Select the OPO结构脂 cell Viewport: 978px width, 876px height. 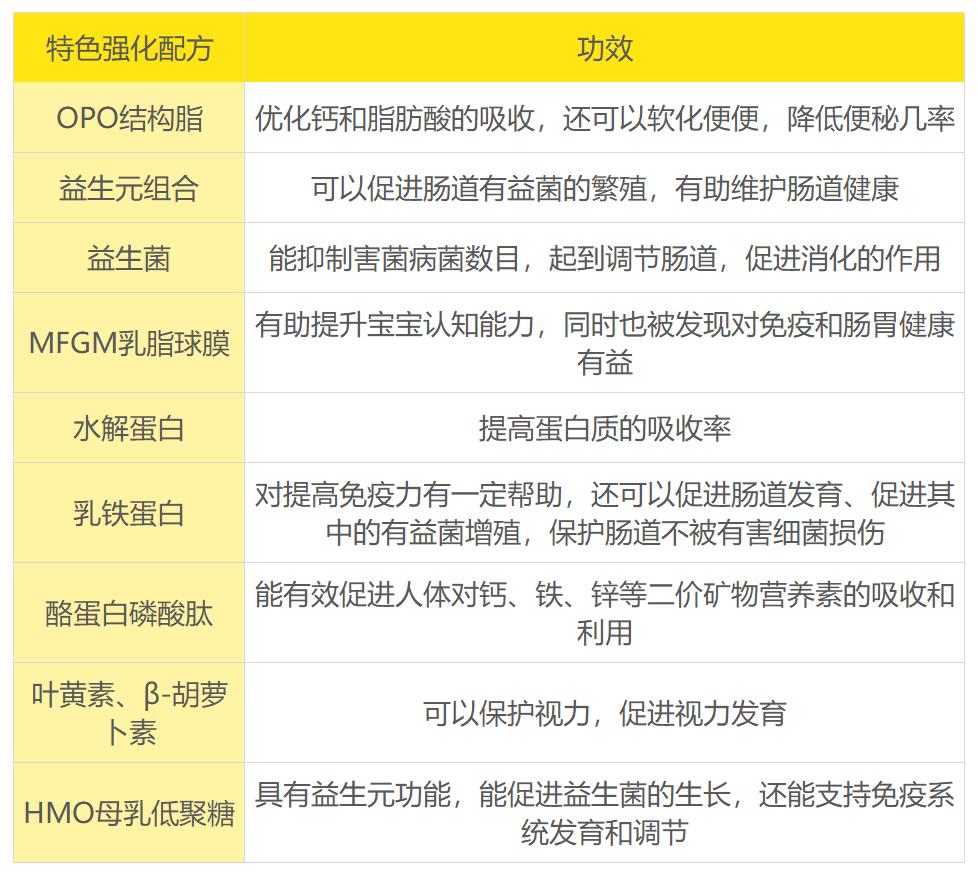tap(129, 118)
